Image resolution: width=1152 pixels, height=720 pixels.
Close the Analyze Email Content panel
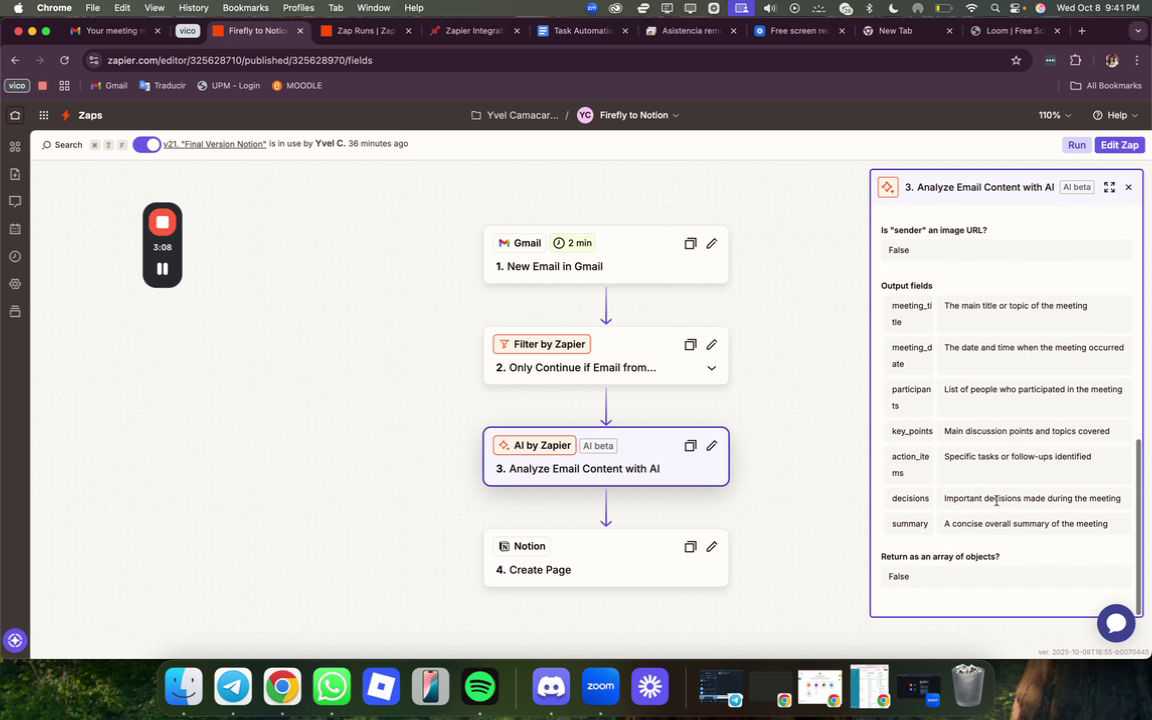[x=1128, y=187]
